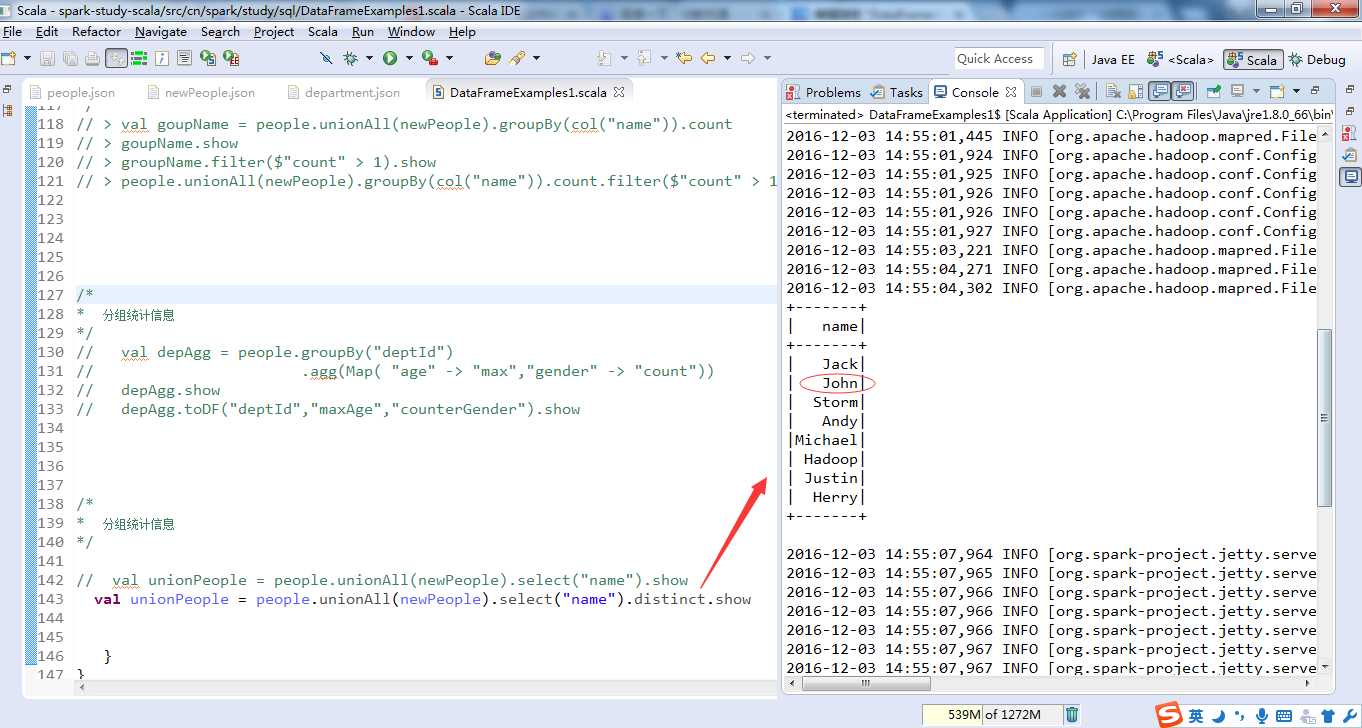The height and width of the screenshot is (728, 1362).
Task: Click the Sogou input method S icon
Action: pyautogui.click(x=1169, y=714)
